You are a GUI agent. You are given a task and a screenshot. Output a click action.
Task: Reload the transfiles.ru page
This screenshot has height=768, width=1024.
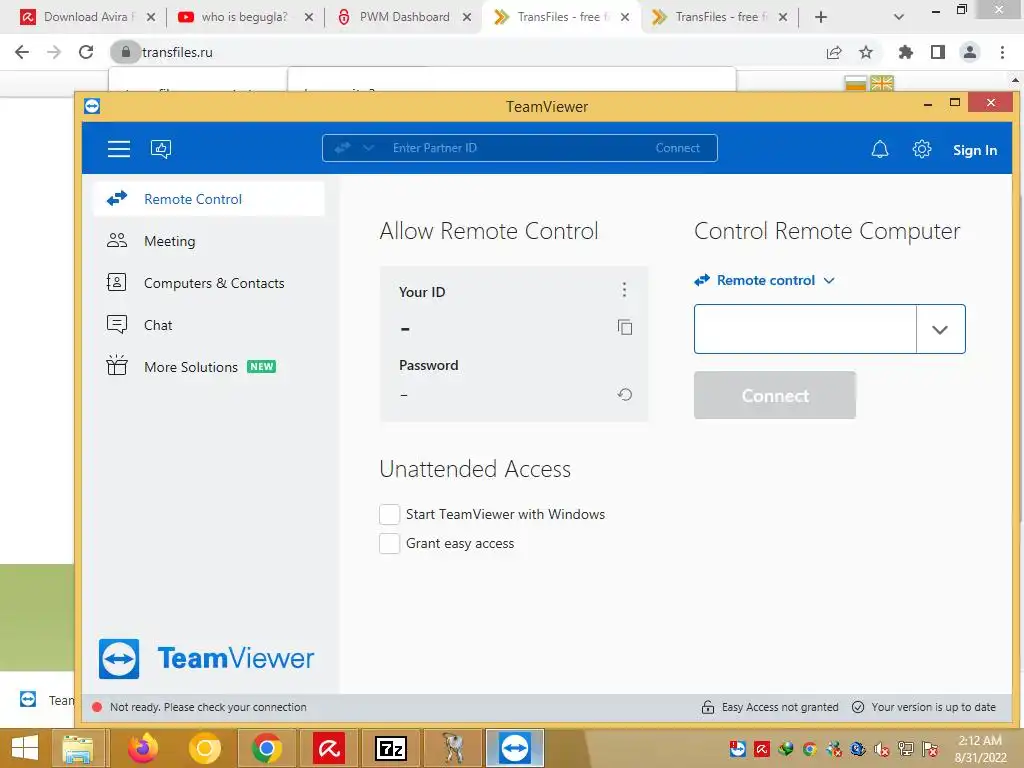[86, 52]
